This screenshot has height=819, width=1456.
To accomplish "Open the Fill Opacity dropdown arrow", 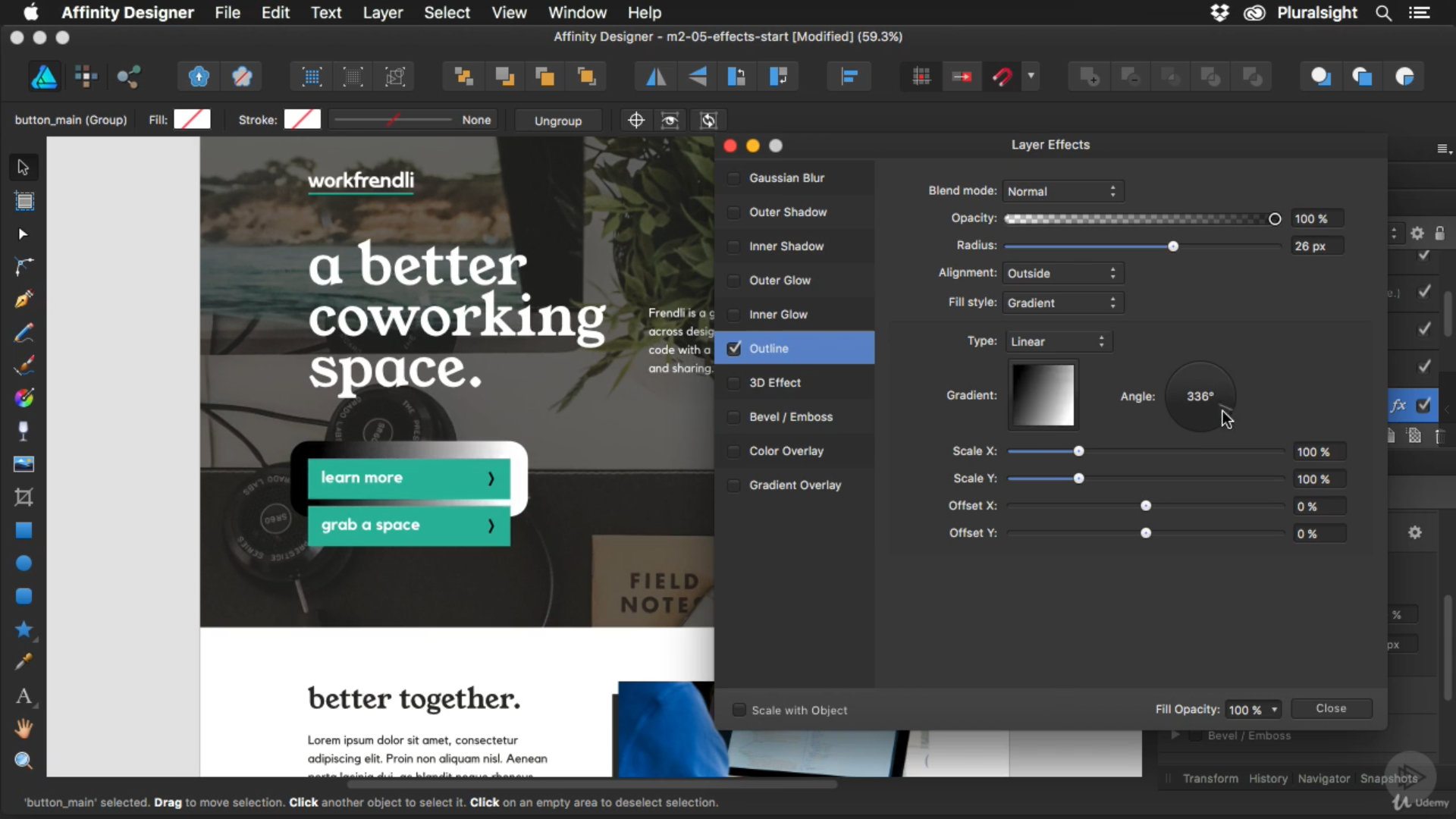I will [x=1274, y=711].
